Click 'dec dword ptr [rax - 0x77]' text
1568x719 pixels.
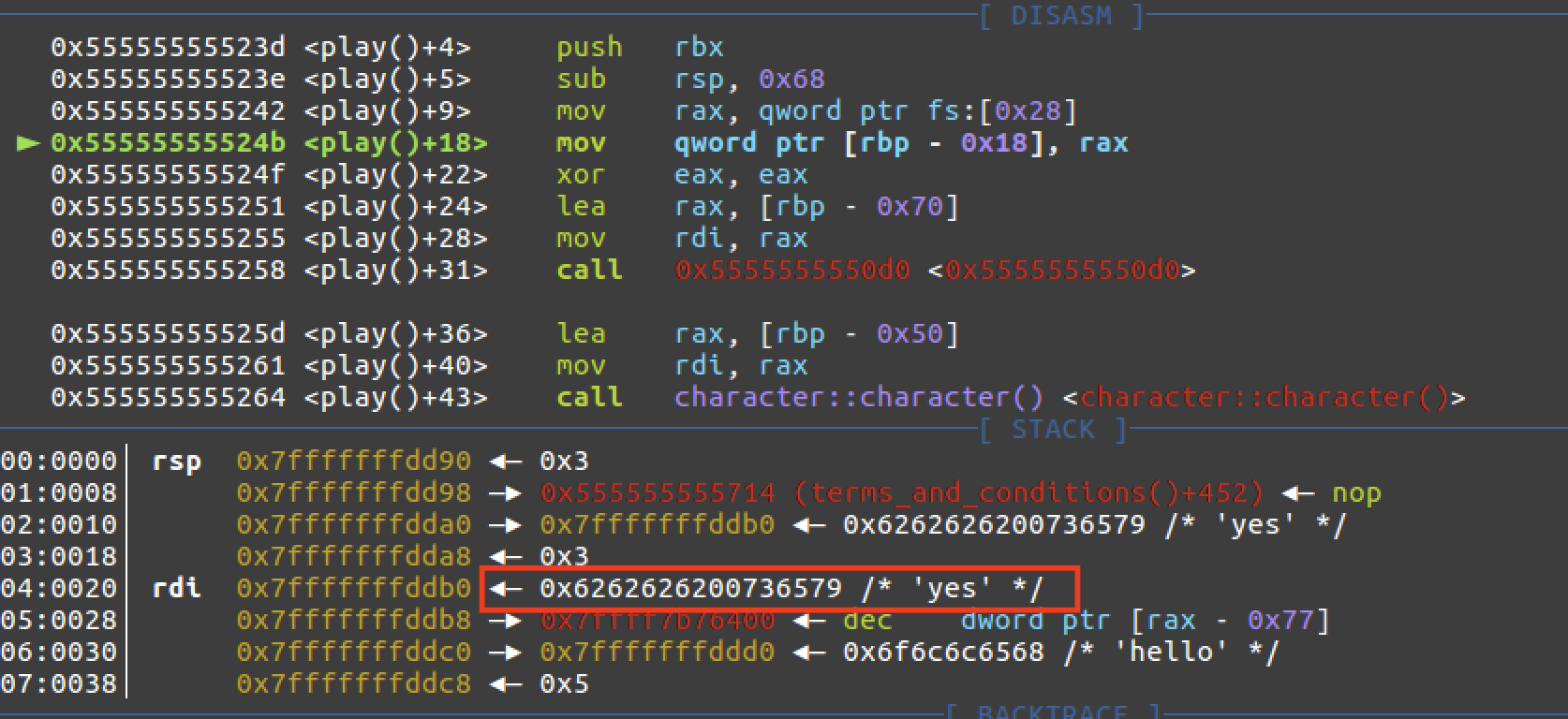(x=1087, y=620)
